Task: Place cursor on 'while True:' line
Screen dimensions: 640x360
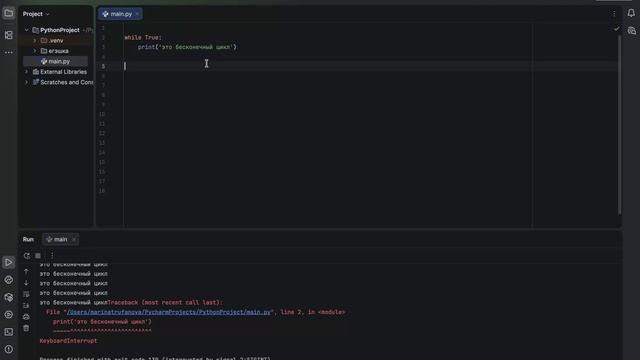Action: pos(143,38)
